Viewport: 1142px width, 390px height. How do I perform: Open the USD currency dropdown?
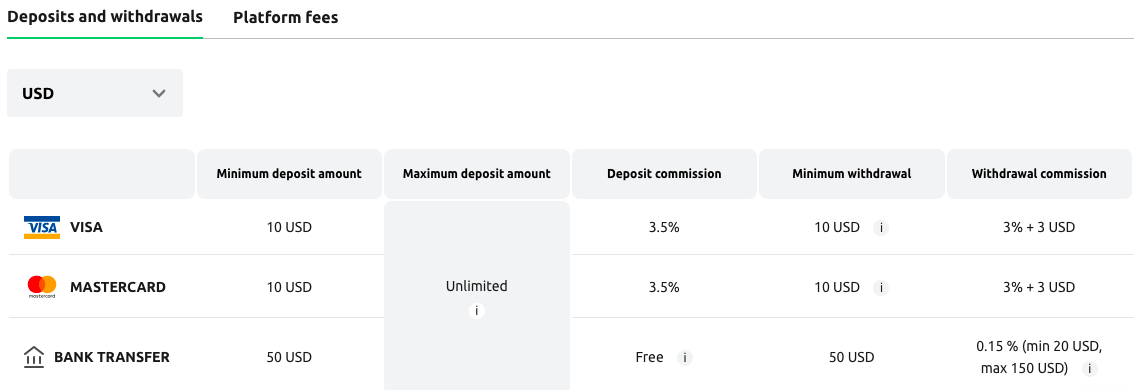(x=95, y=93)
